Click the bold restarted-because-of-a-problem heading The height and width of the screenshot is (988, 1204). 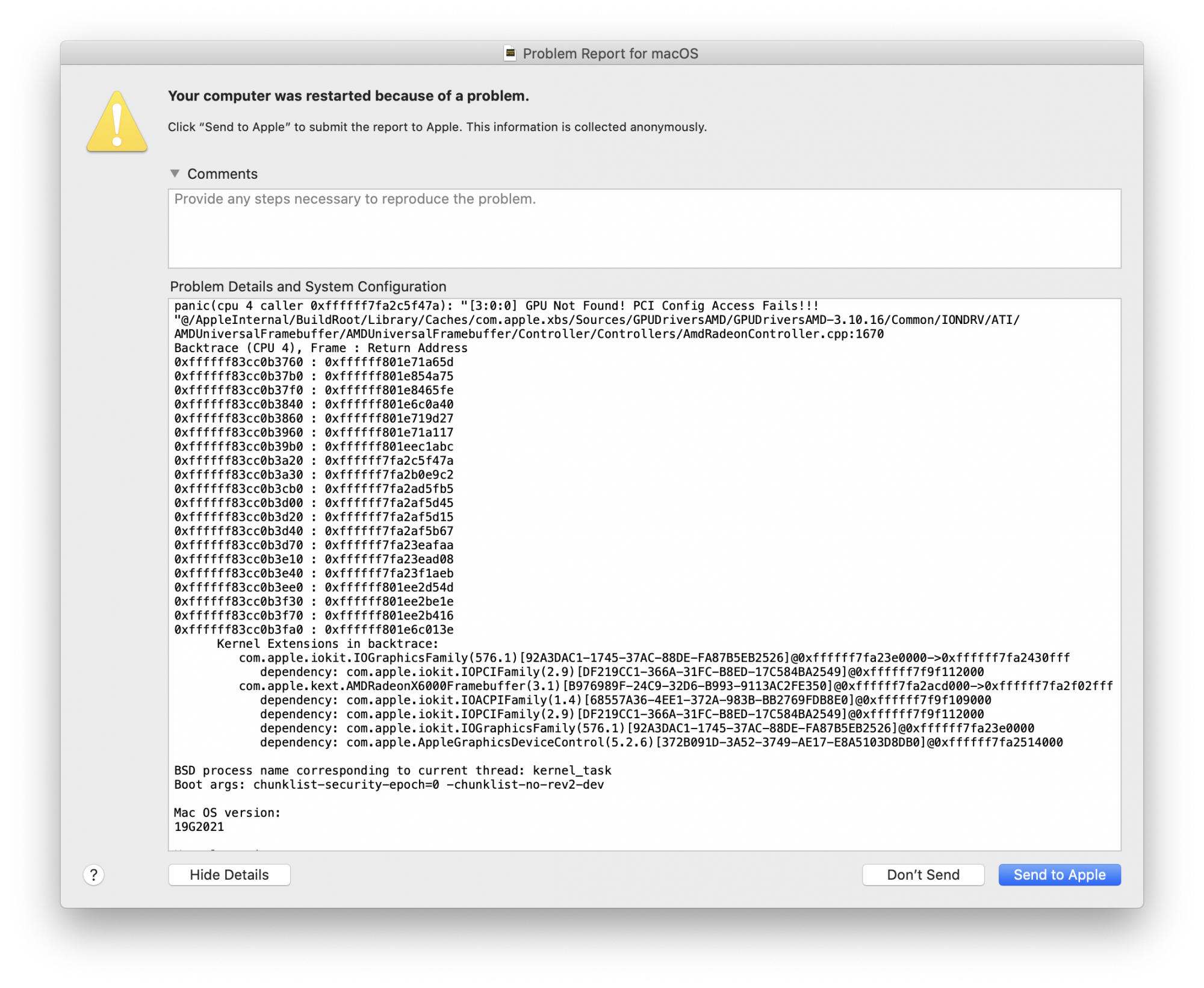(x=348, y=96)
